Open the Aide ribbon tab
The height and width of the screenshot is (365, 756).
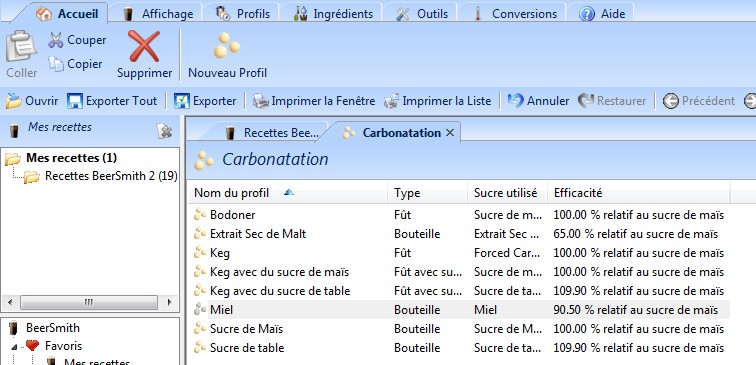[601, 14]
